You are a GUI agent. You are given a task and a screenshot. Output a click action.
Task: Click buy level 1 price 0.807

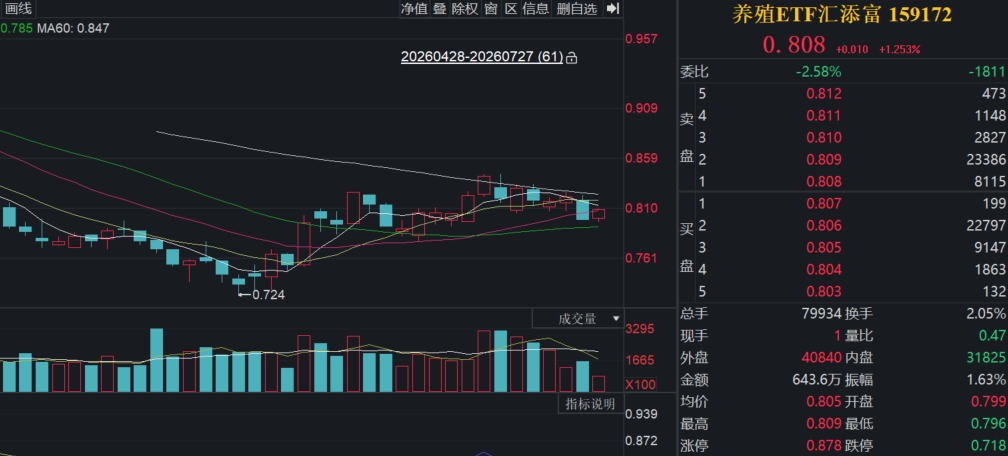pyautogui.click(x=824, y=204)
